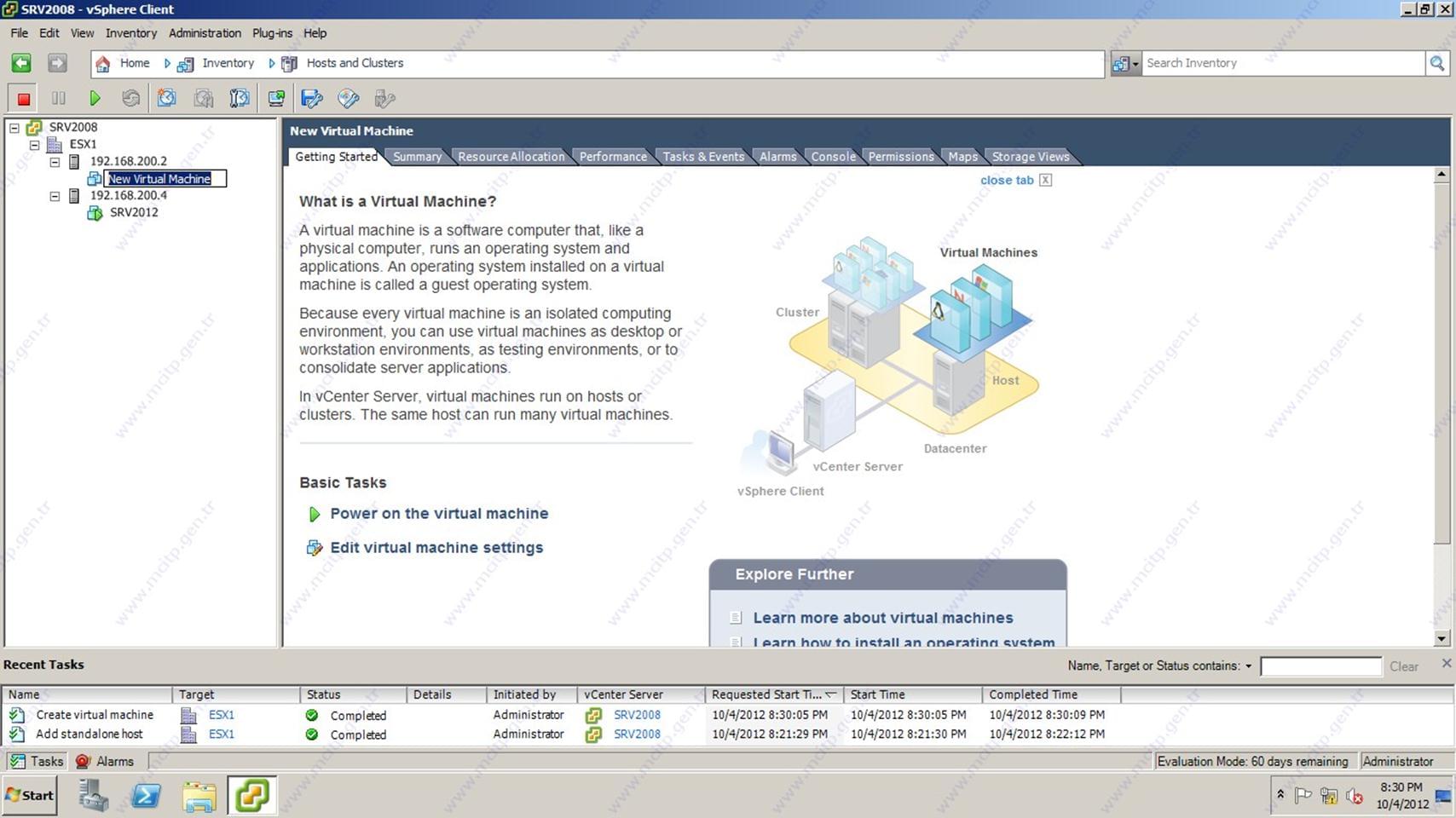Click the Alarms status bar icon
This screenshot has height=818, width=1456.
(x=83, y=762)
